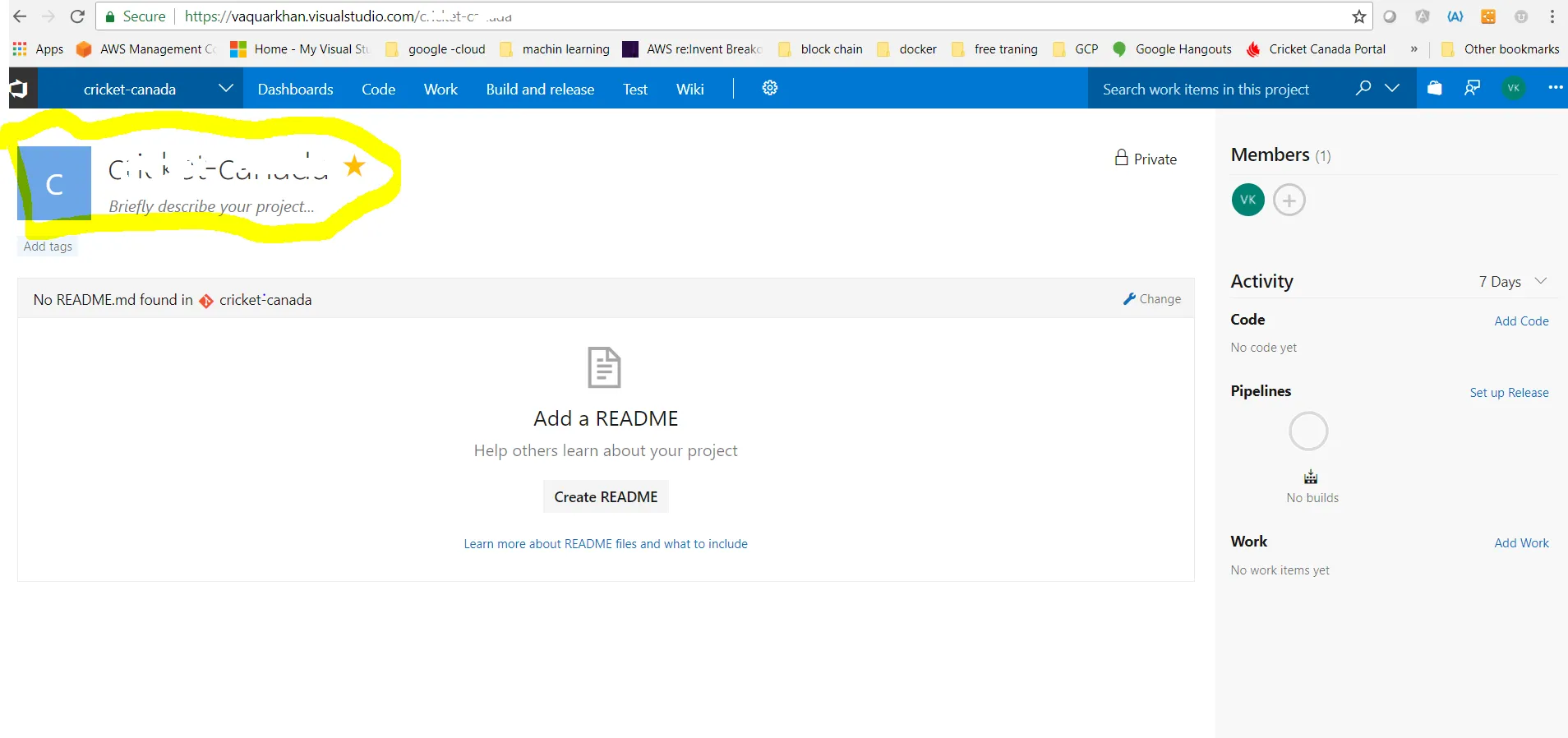Open AWS re:Invent Breakout bookmark

[x=693, y=49]
